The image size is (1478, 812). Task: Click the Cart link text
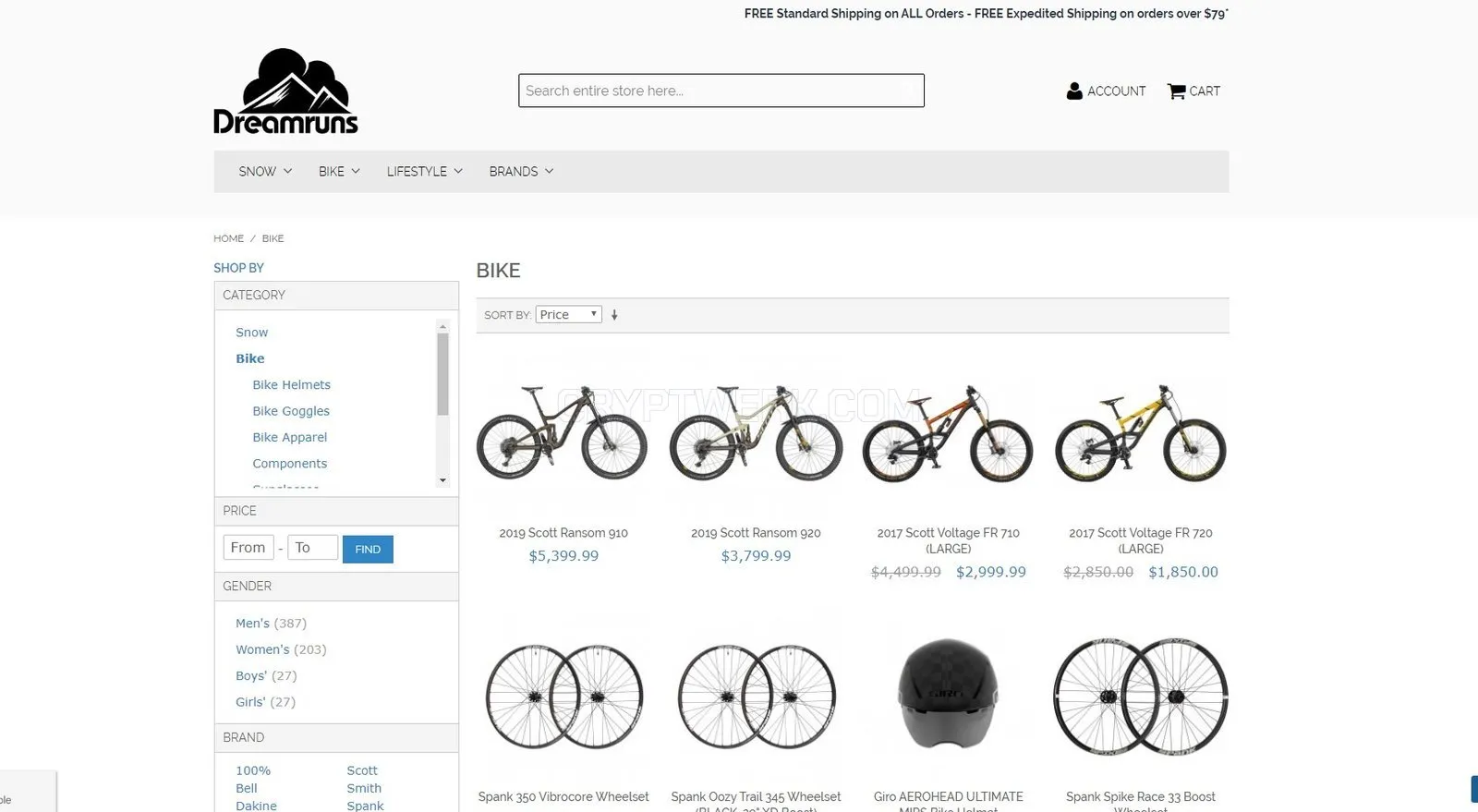(1205, 91)
